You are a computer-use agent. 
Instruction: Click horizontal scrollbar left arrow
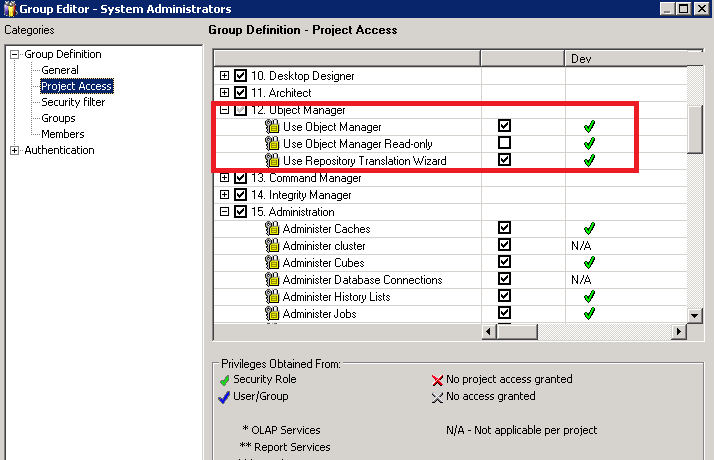[489, 332]
